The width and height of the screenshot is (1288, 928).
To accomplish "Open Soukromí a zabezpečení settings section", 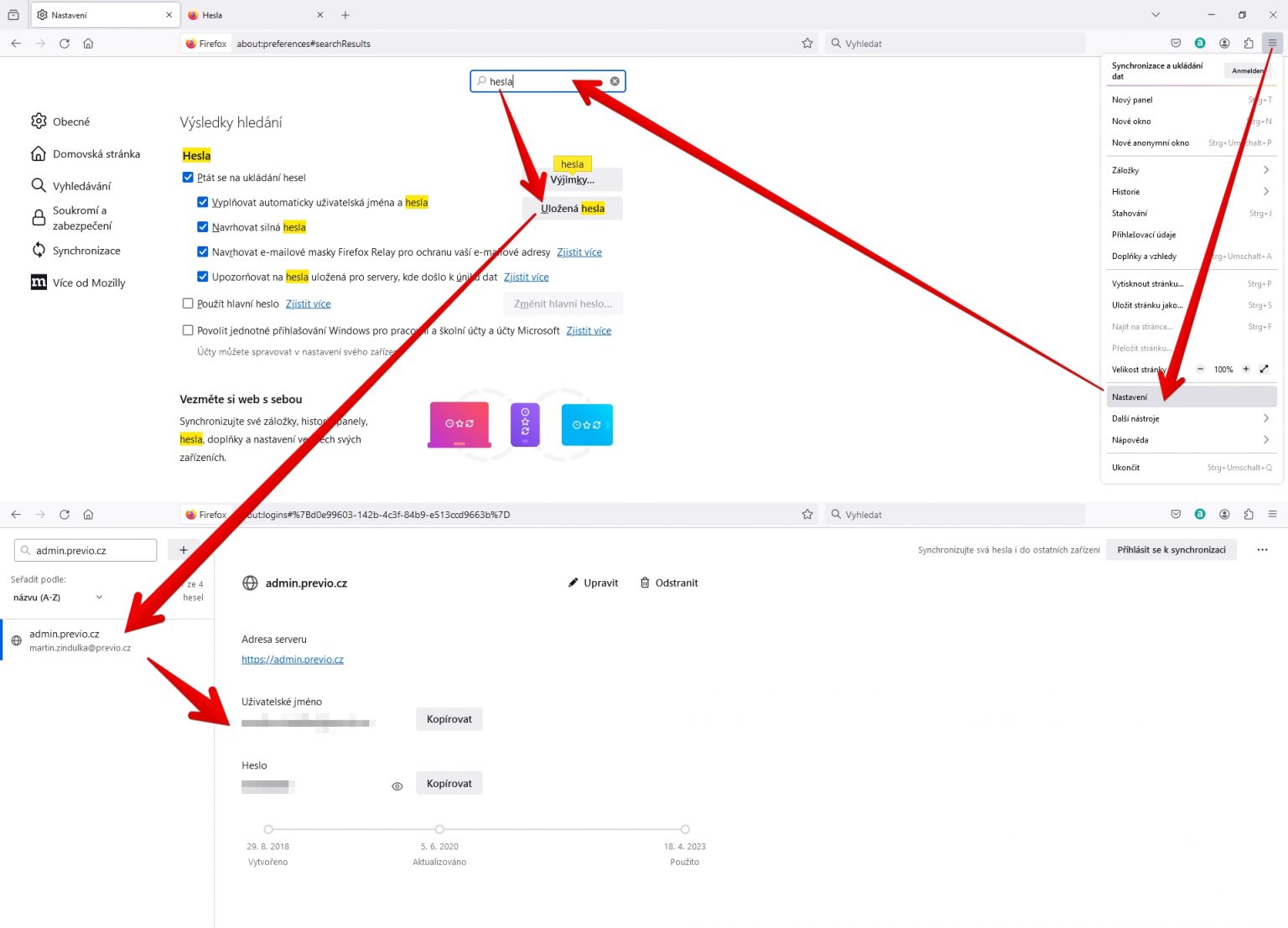I will 80,217.
